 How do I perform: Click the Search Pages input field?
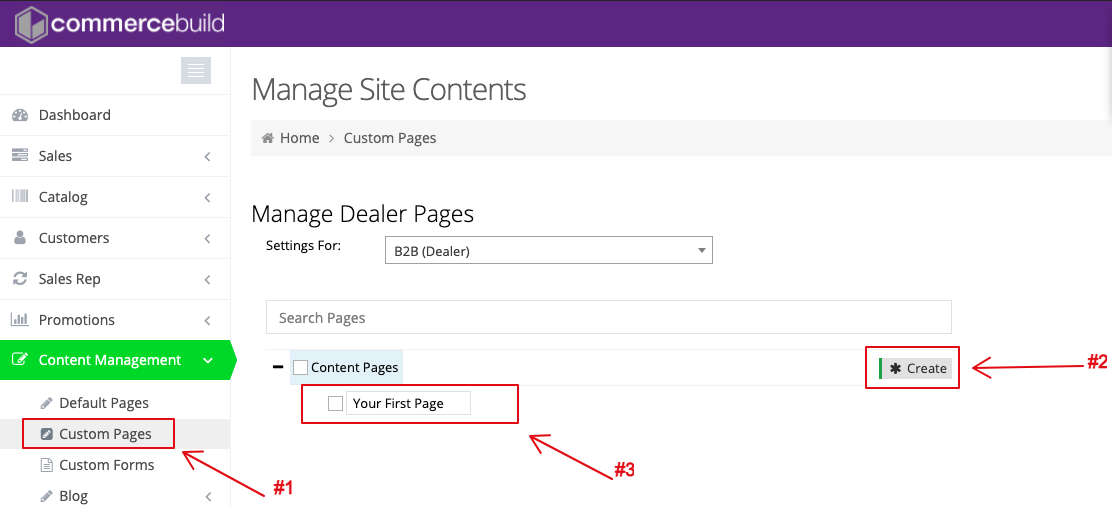(x=608, y=318)
